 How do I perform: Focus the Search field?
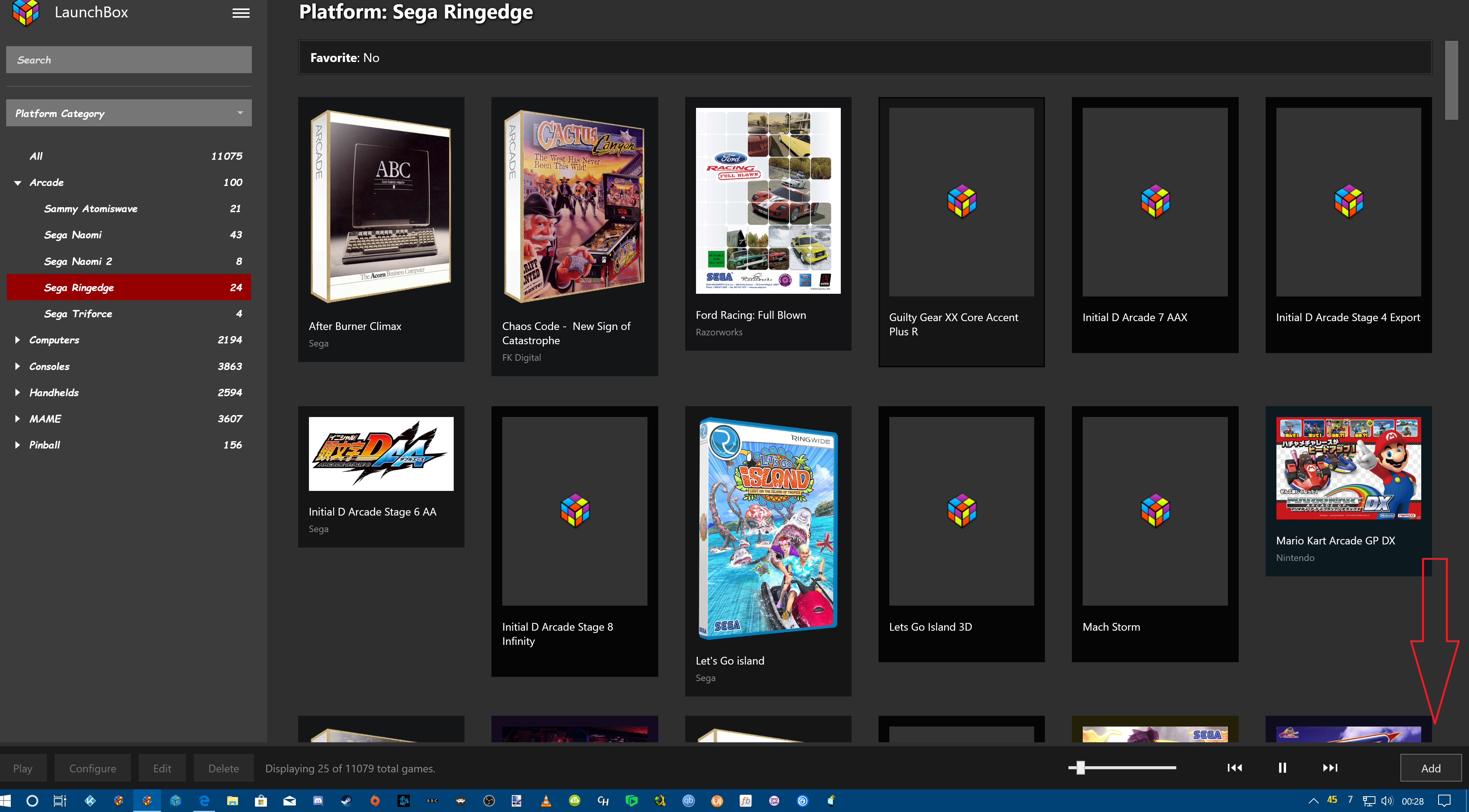(129, 59)
